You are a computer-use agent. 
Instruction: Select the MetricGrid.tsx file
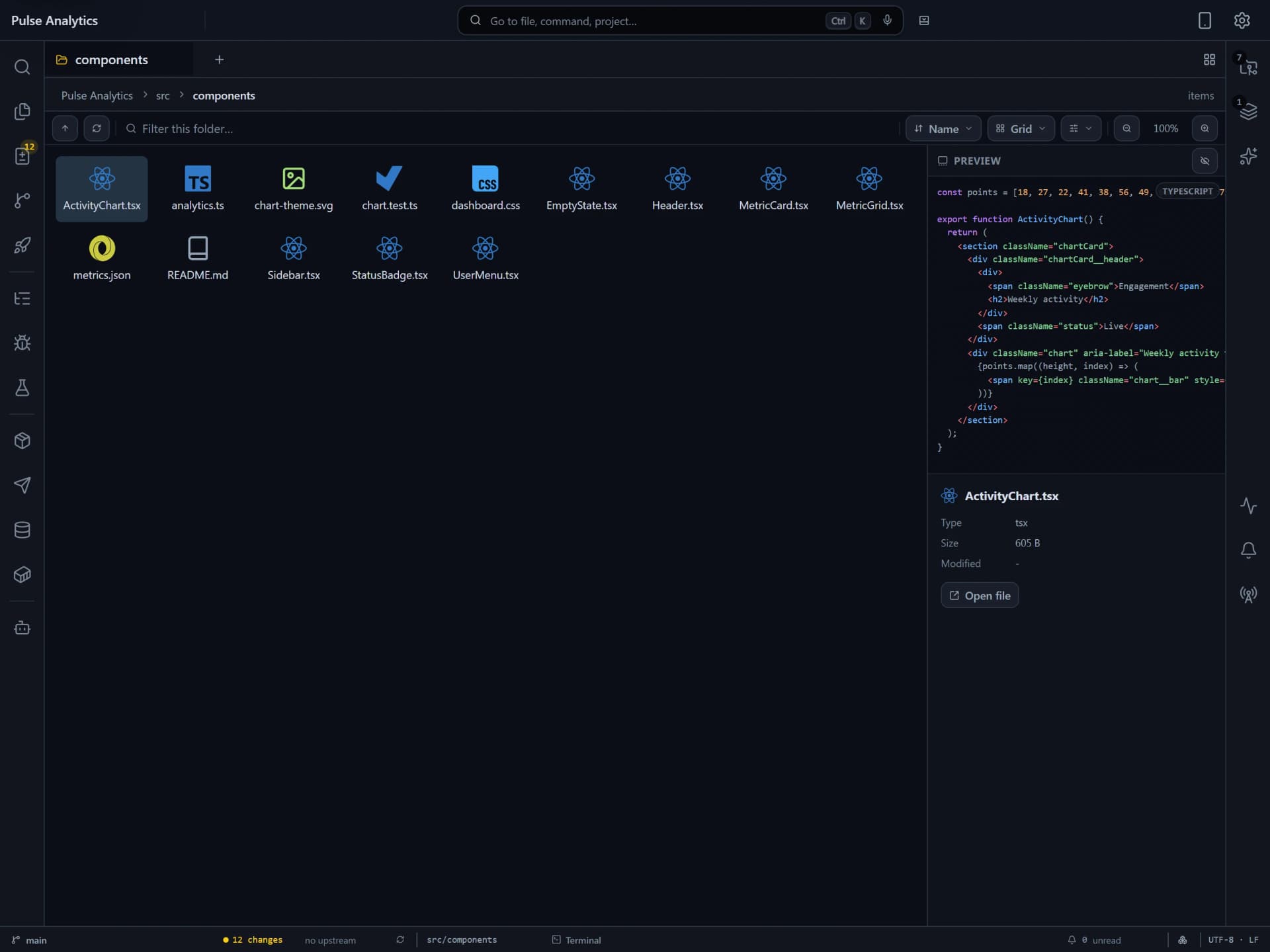tap(869, 189)
